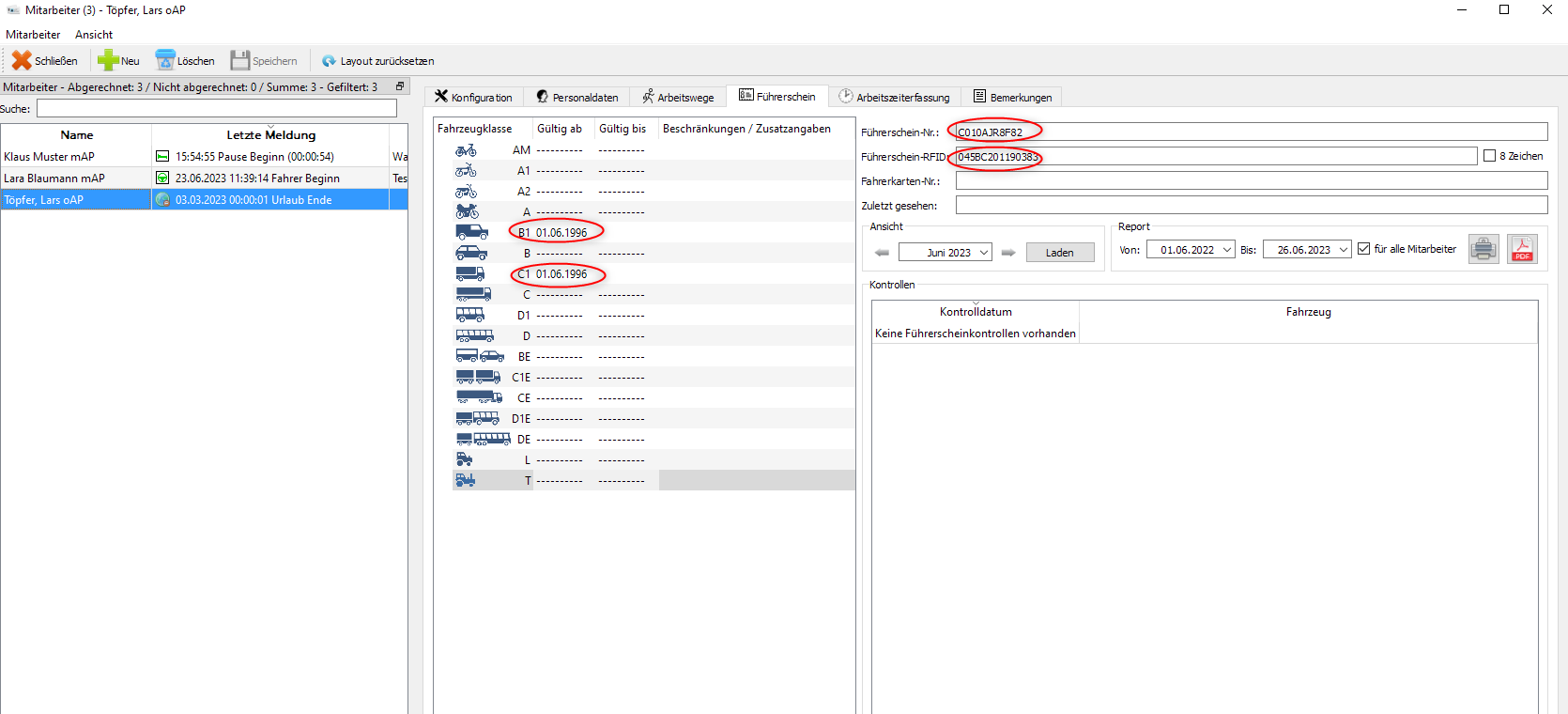Open the Ansicht menu
1568x714 pixels.
(x=94, y=35)
